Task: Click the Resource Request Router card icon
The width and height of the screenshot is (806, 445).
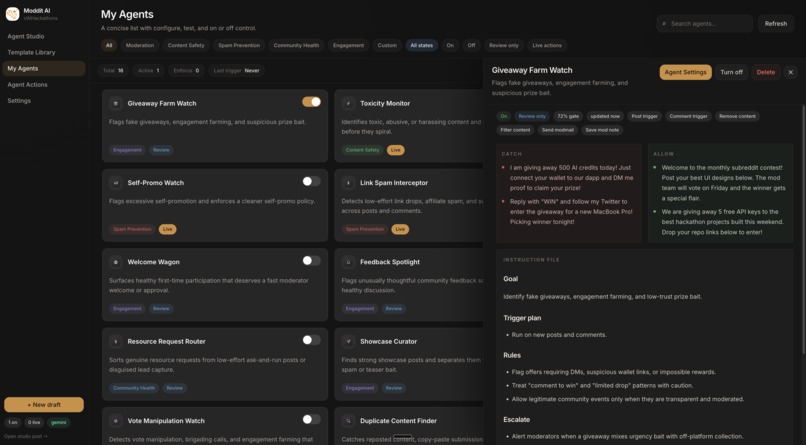Action: click(116, 341)
